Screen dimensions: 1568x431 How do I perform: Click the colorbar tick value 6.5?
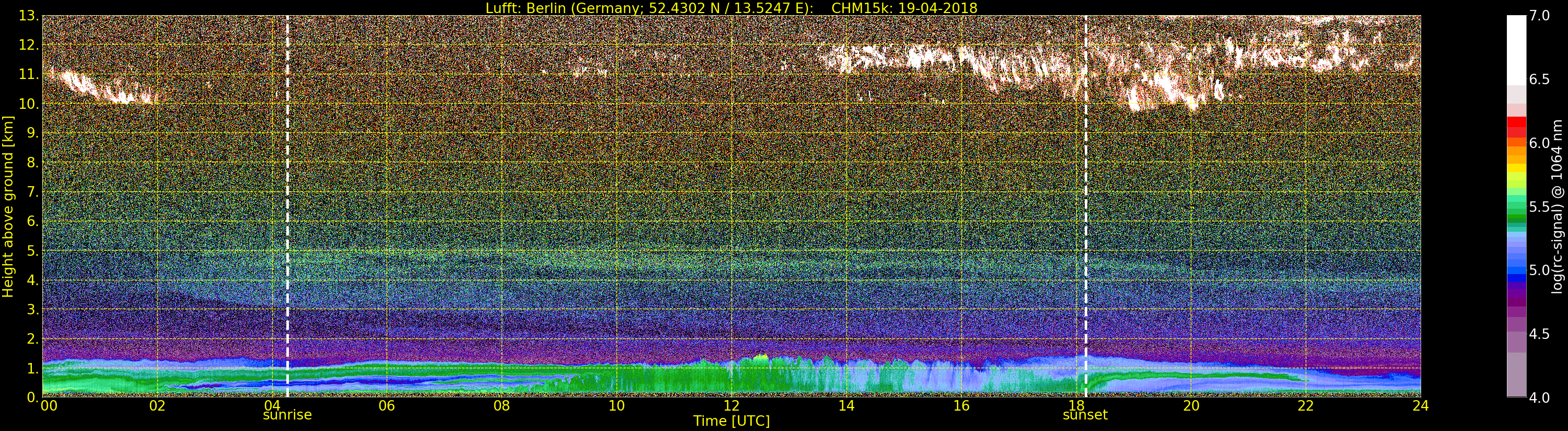1539,80
